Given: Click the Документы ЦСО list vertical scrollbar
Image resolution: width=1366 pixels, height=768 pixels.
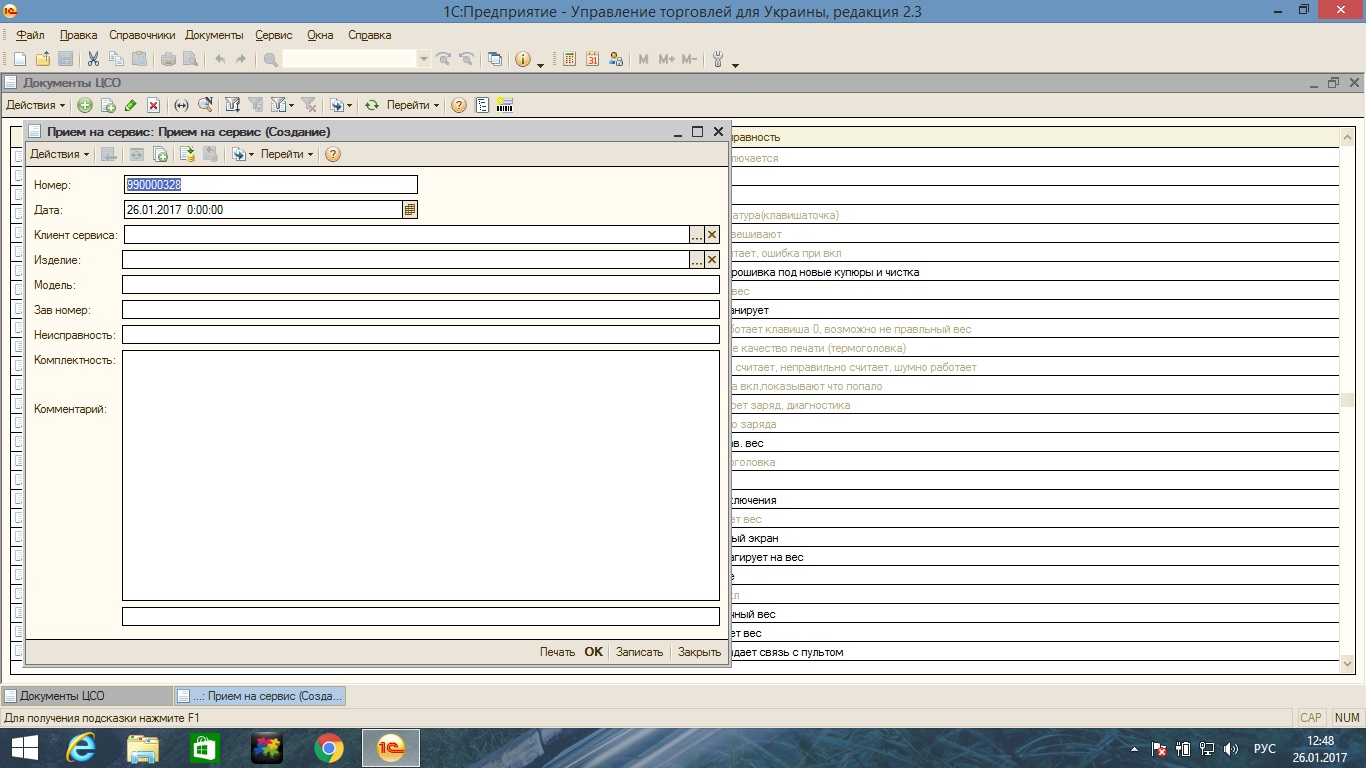Looking at the screenshot, I should pyautogui.click(x=1348, y=400).
